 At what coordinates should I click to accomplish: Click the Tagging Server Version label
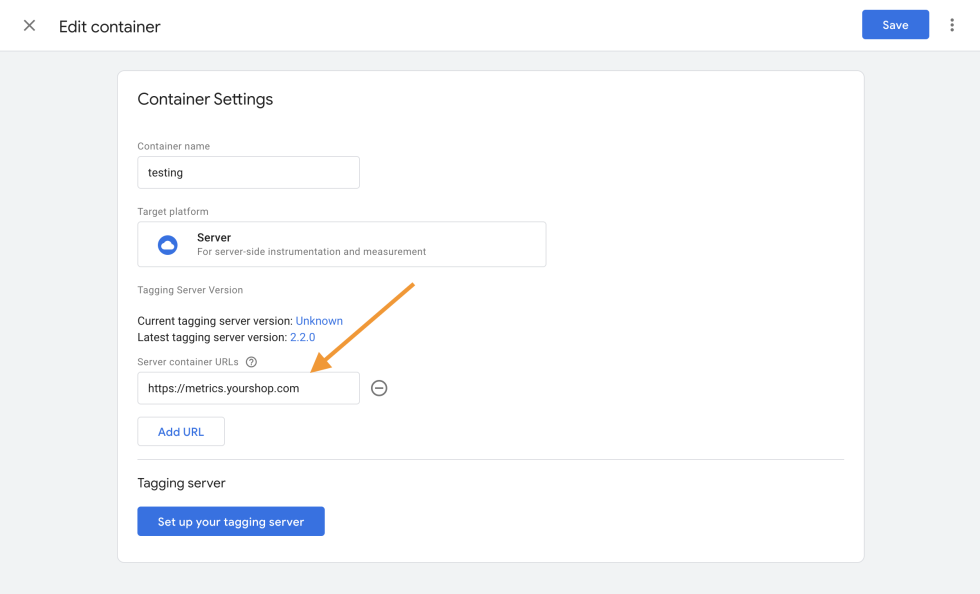click(190, 290)
